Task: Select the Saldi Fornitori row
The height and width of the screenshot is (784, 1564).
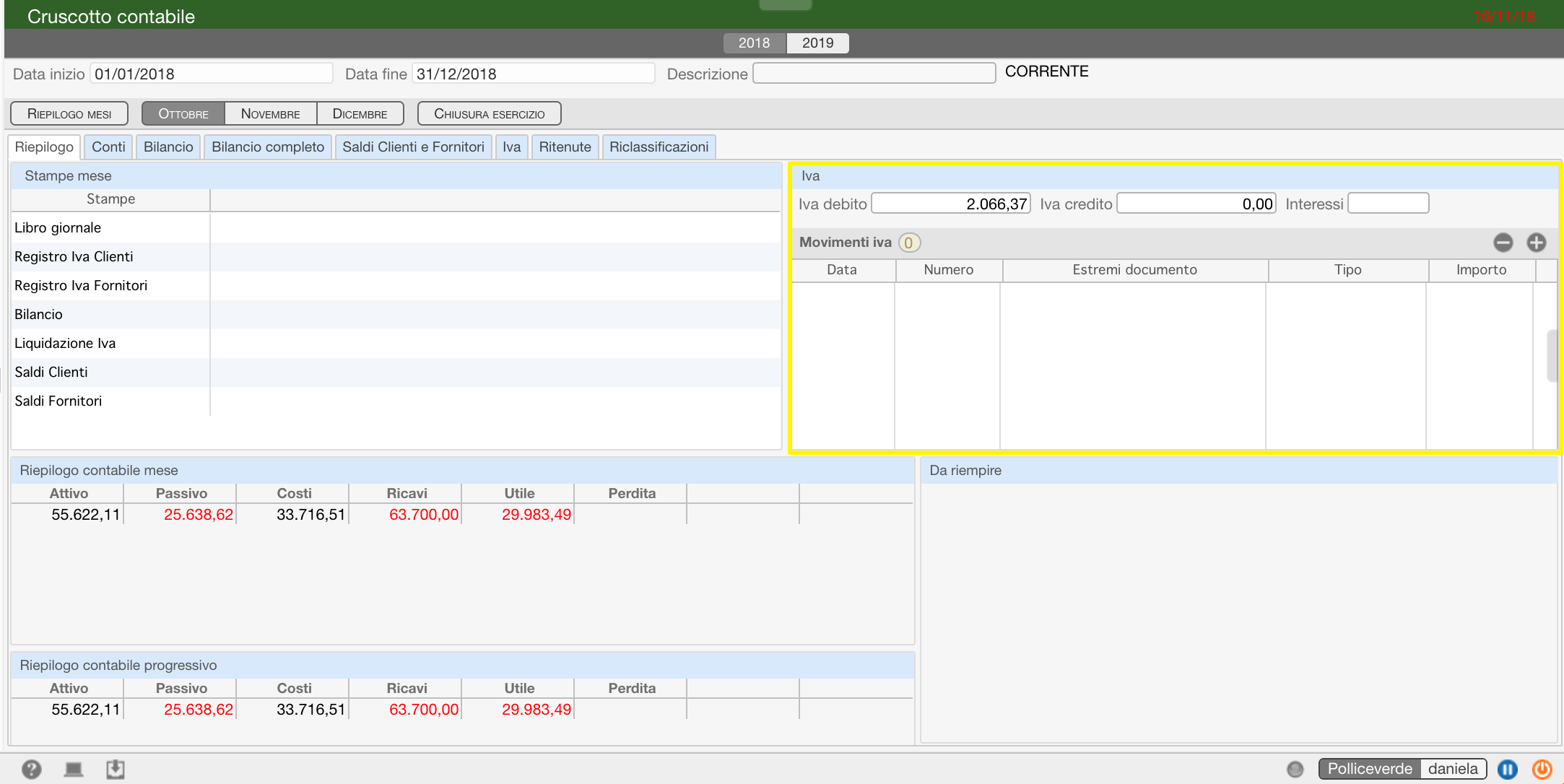Action: pos(396,401)
